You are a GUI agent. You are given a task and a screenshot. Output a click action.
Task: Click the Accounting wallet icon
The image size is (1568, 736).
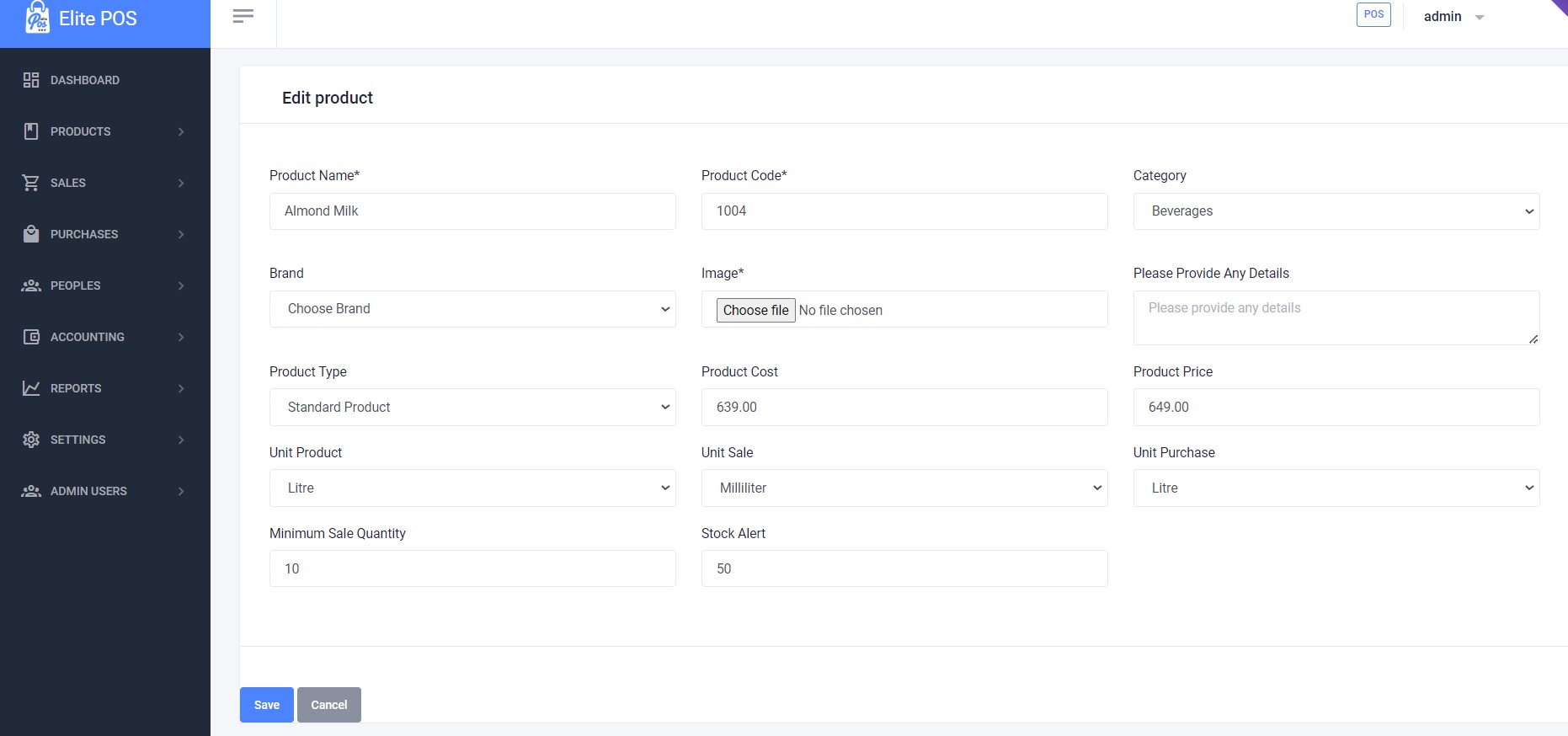point(31,337)
